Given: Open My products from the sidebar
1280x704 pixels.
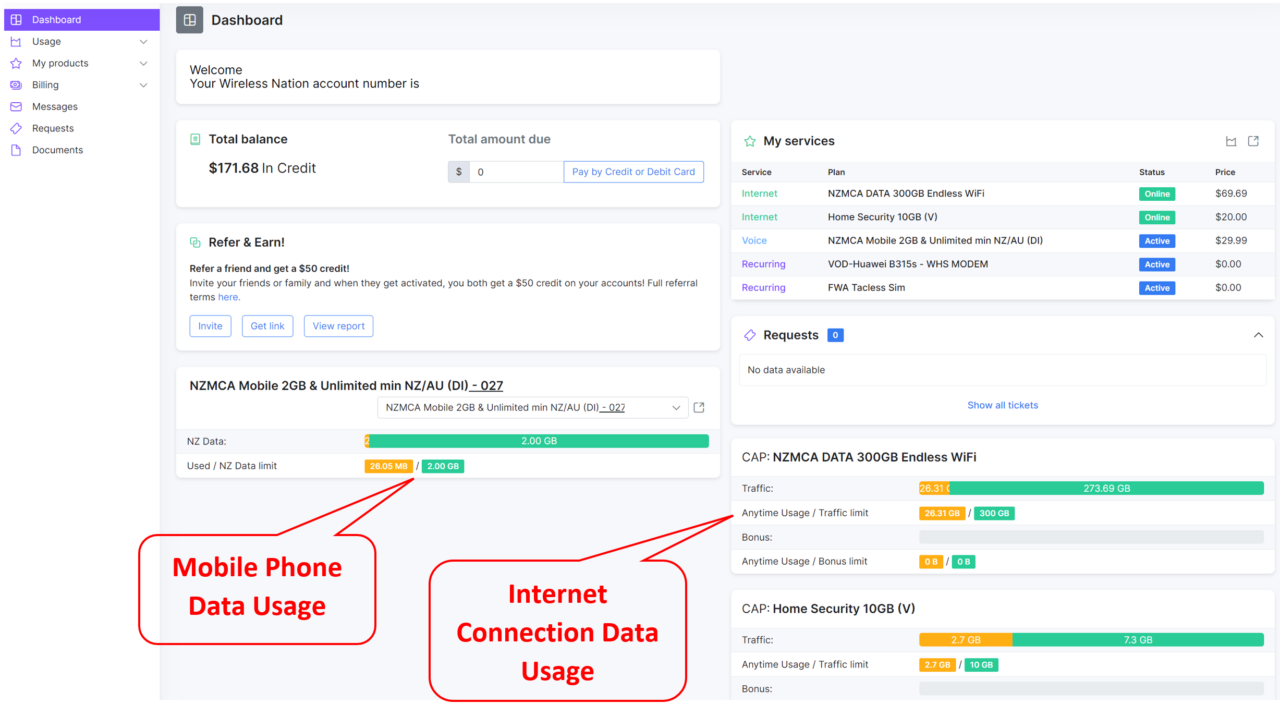Looking at the screenshot, I should (x=62, y=63).
